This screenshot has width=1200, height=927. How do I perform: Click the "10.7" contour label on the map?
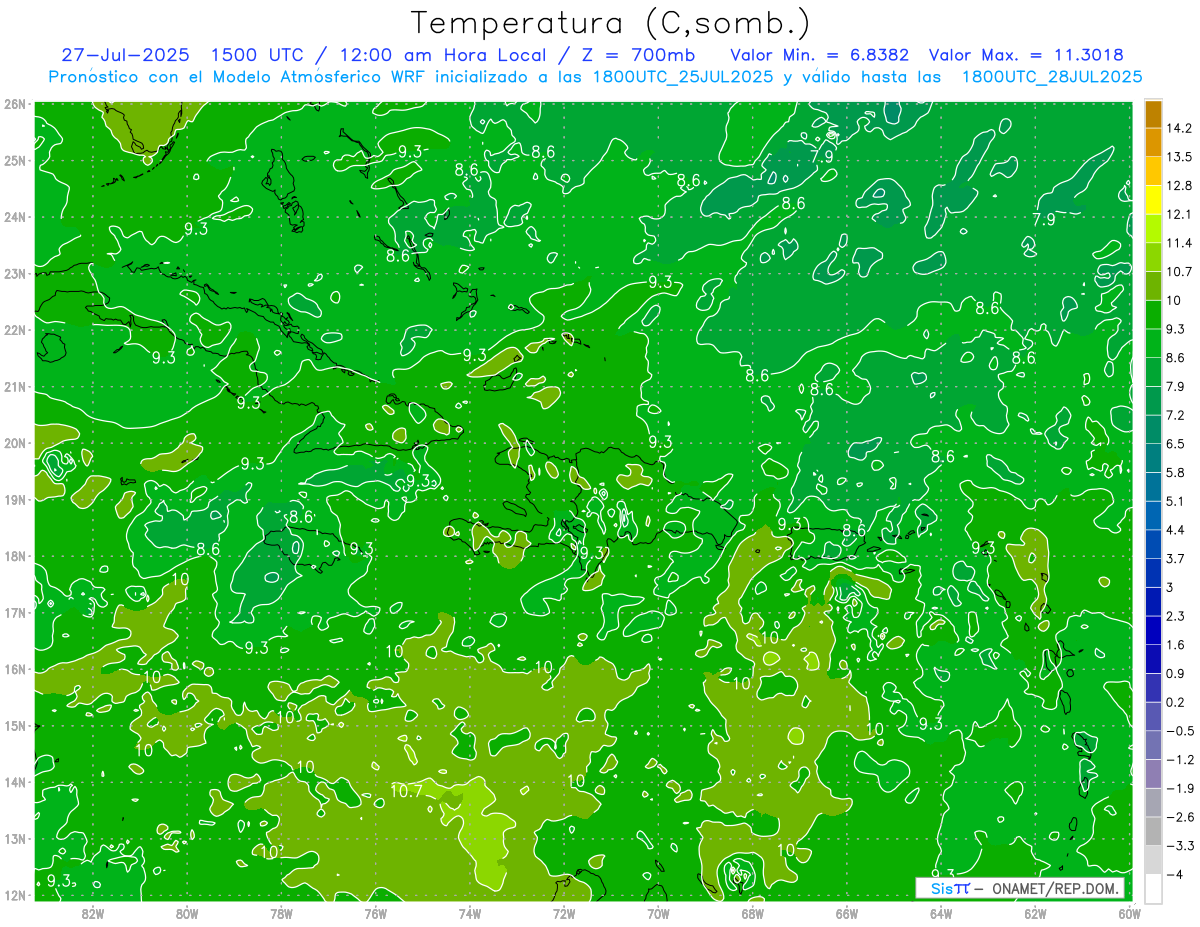(x=406, y=791)
